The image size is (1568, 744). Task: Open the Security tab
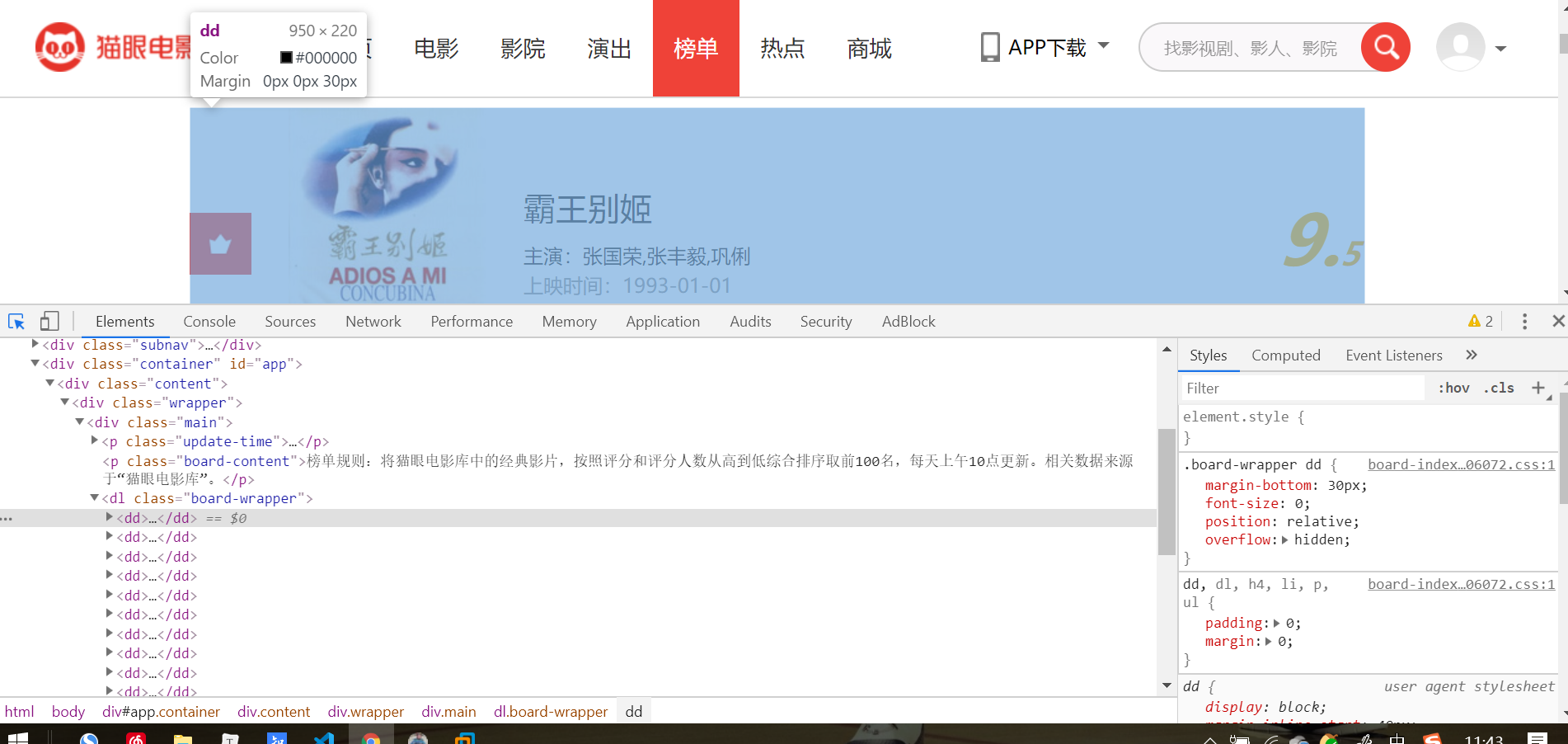pos(826,321)
